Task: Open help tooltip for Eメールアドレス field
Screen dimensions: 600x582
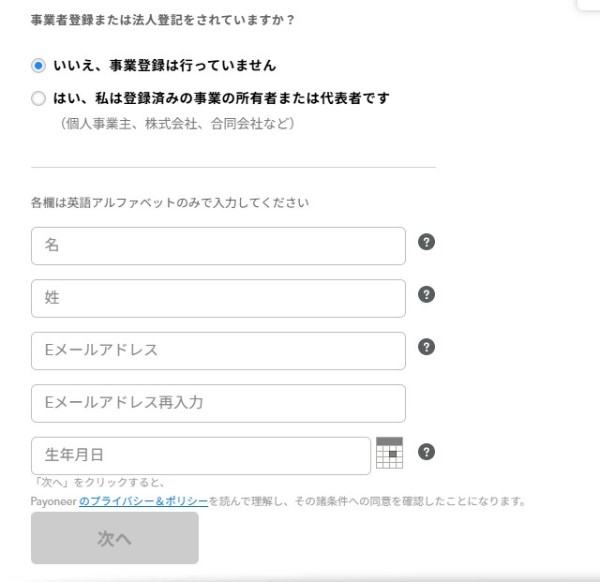Action: 426,347
